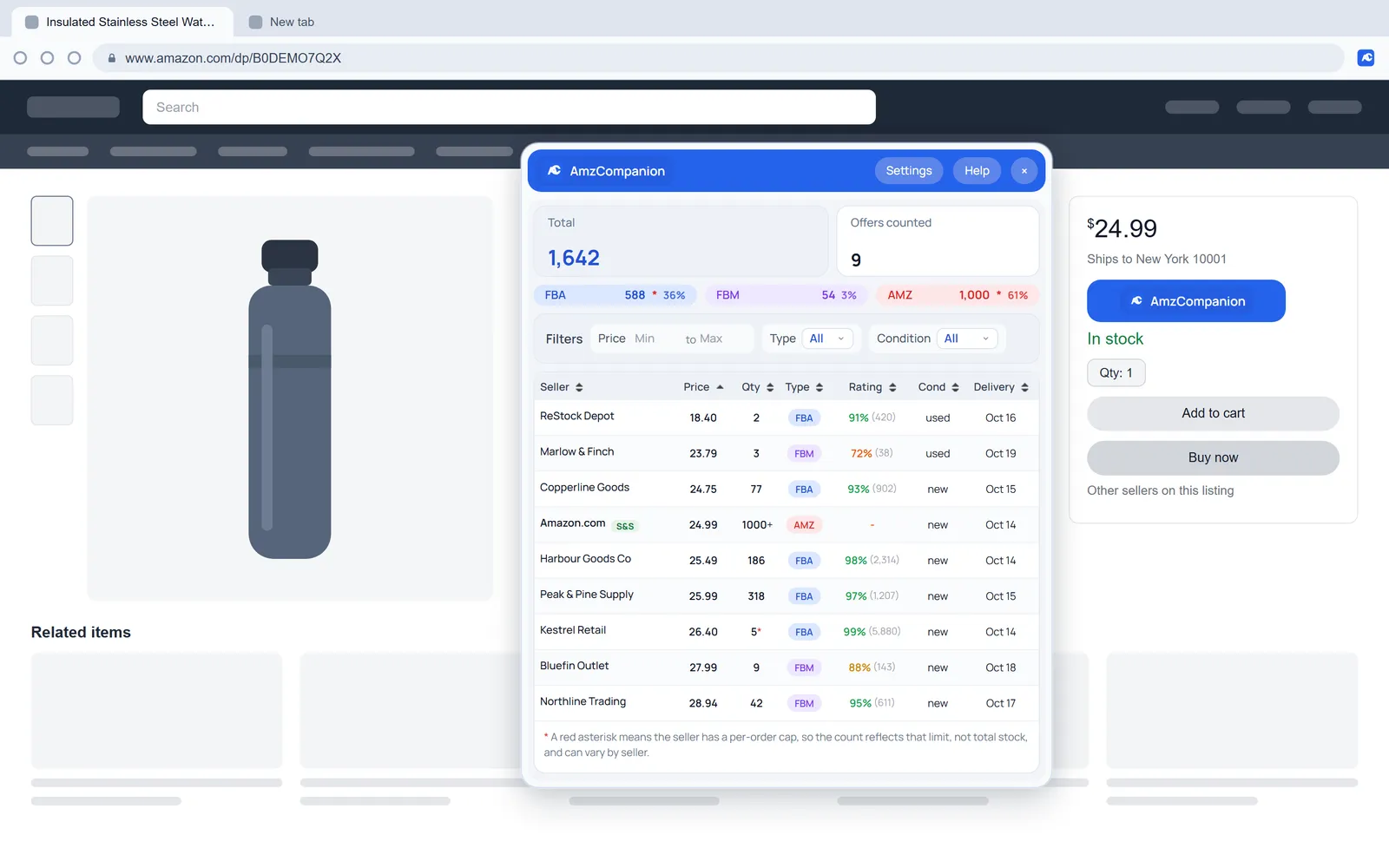
Task: Click the lock icon in address bar
Action: tap(111, 58)
